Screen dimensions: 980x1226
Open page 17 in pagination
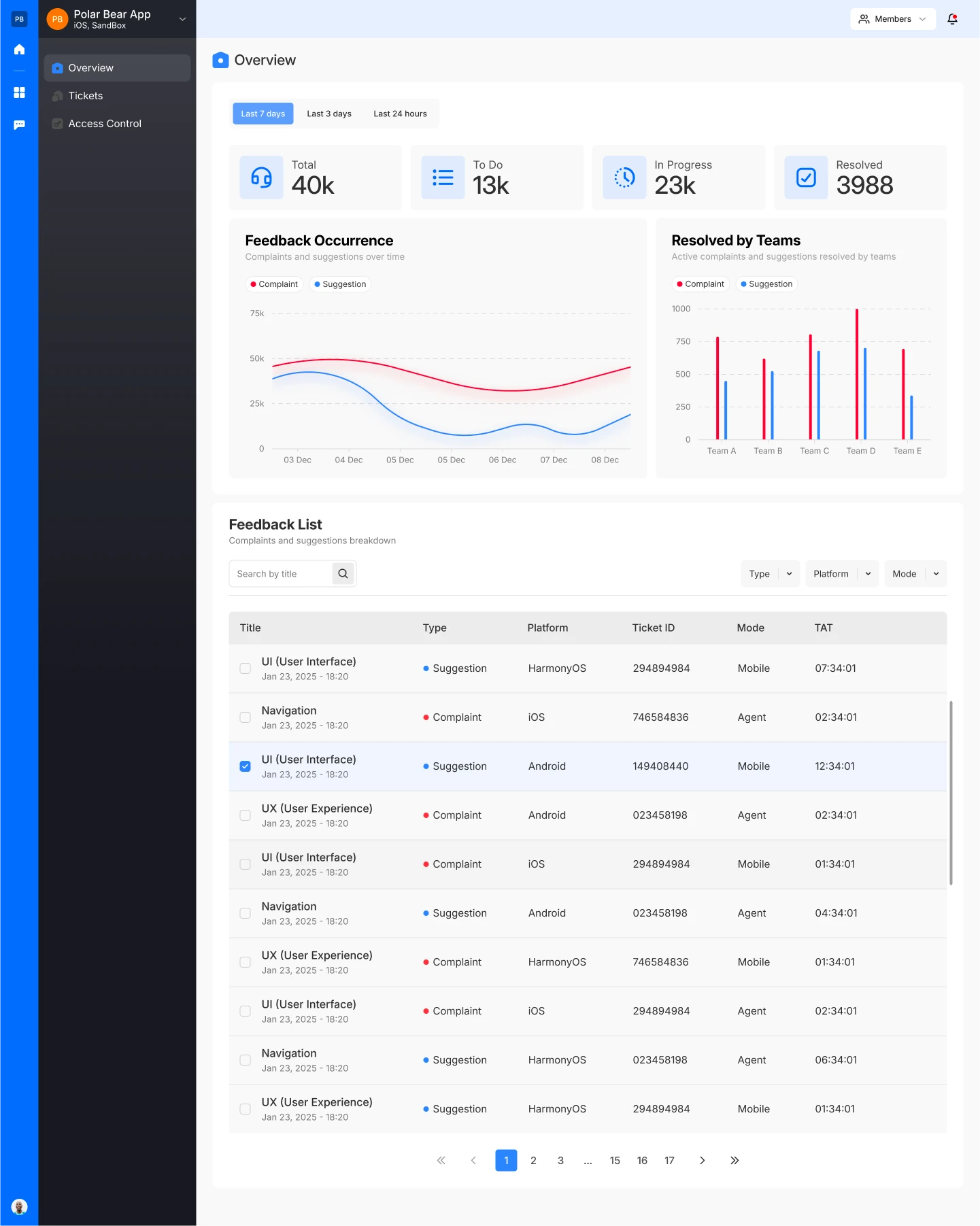point(669,1161)
